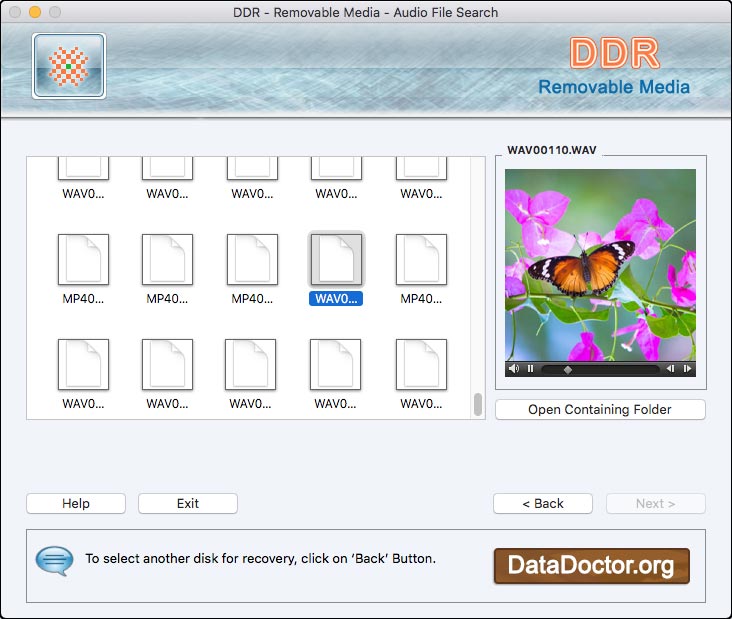Mute audio with the speaker icon
Image resolution: width=732 pixels, height=619 pixels.
[514, 369]
